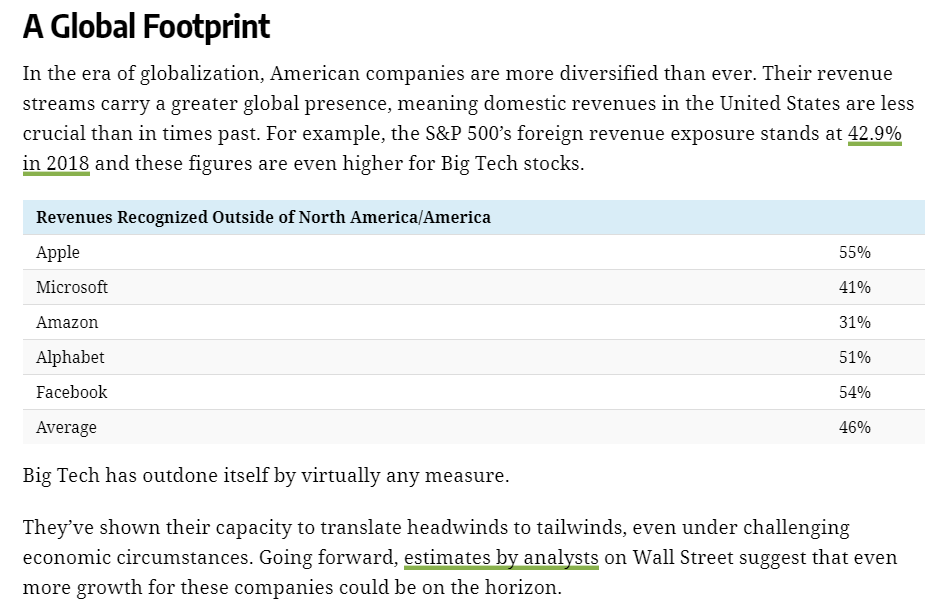Image resolution: width=931 pixels, height=613 pixels.
Task: Click the Average row label
Action: [66, 428]
